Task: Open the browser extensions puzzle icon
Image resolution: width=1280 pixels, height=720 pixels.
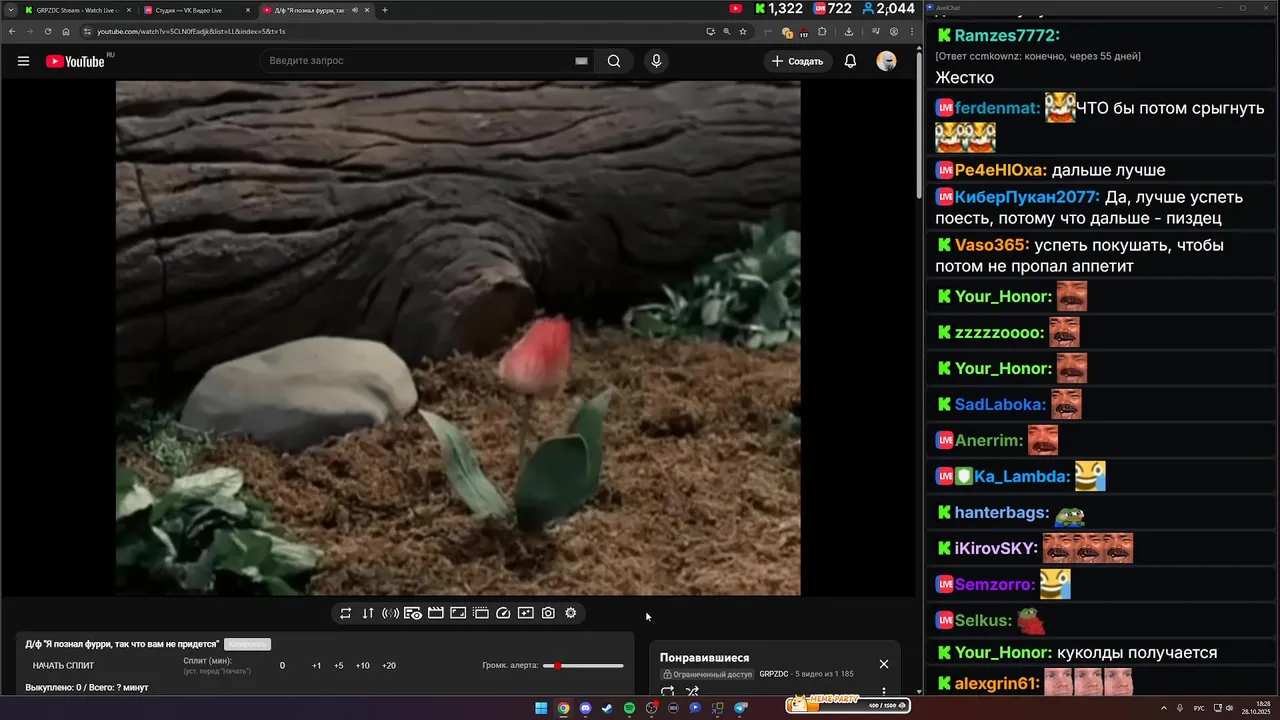Action: [x=822, y=31]
